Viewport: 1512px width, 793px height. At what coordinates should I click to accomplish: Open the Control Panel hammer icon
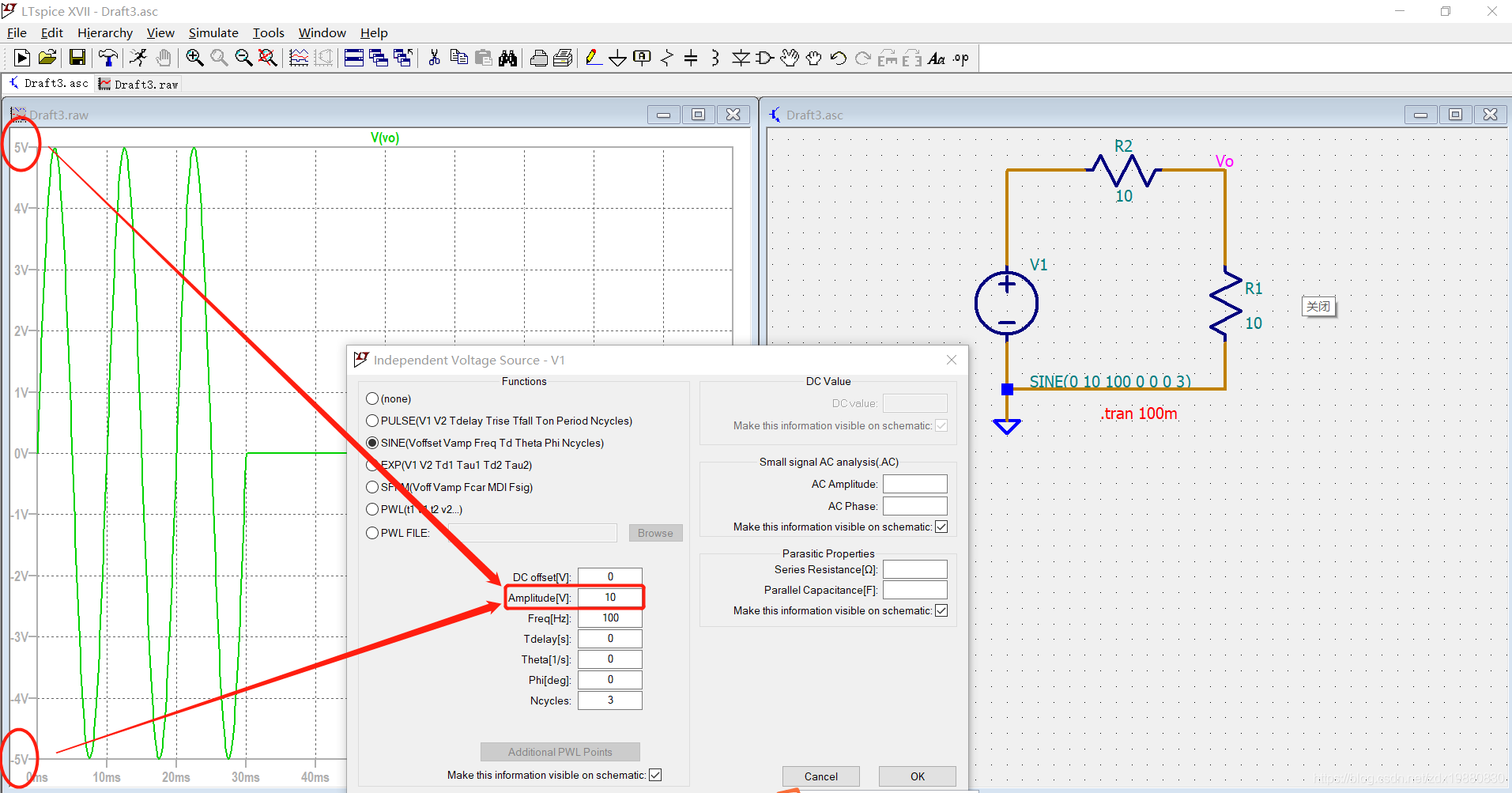point(108,57)
